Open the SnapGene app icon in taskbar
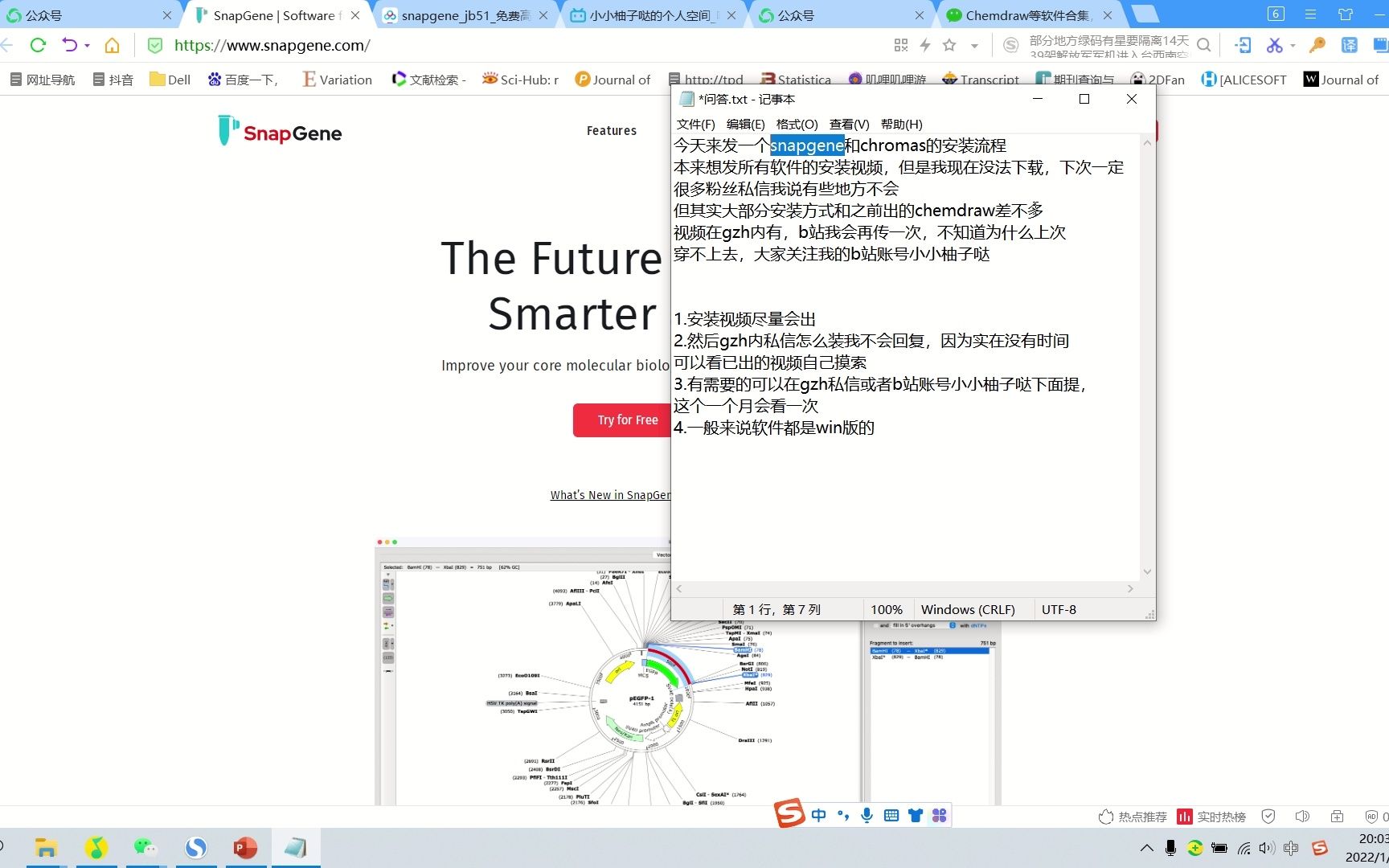The height and width of the screenshot is (868, 1389). 195,846
